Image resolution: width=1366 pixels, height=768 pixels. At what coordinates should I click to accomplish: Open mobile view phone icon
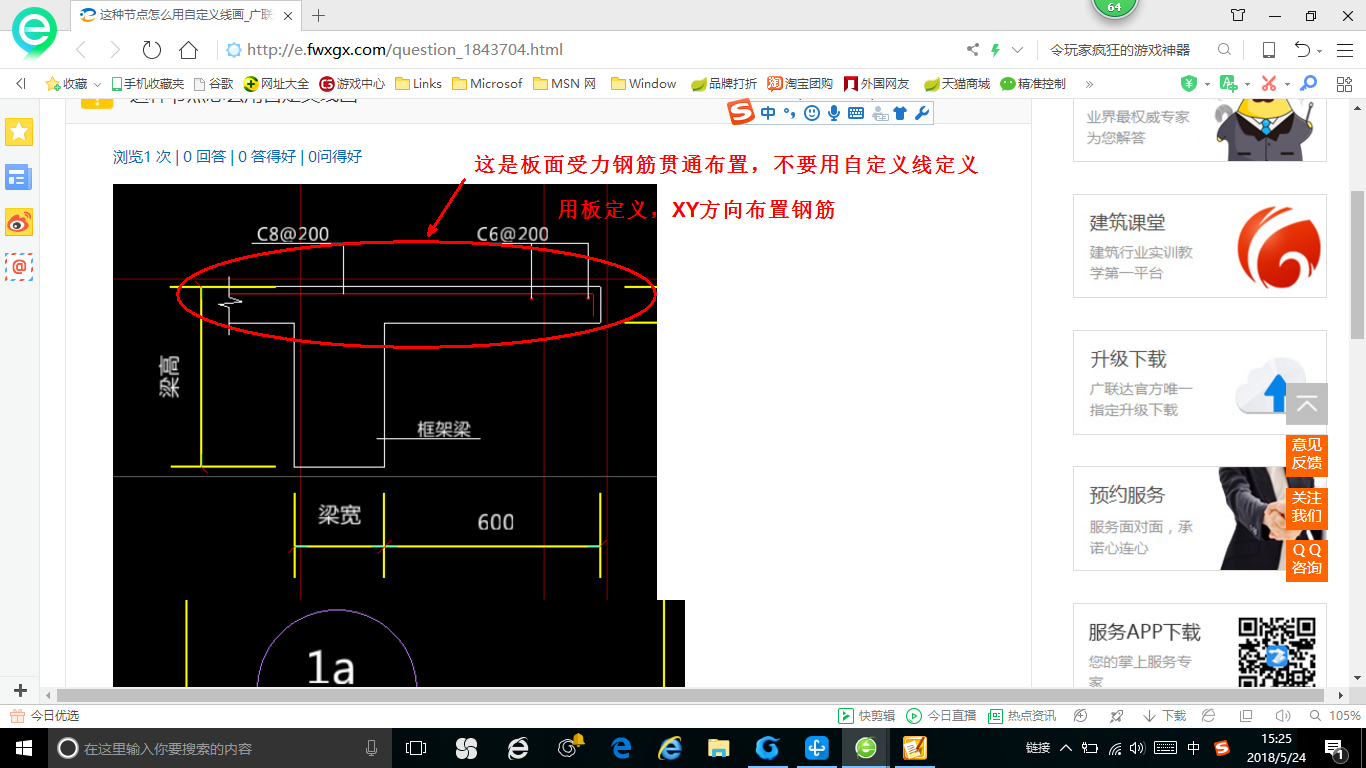click(x=1268, y=50)
